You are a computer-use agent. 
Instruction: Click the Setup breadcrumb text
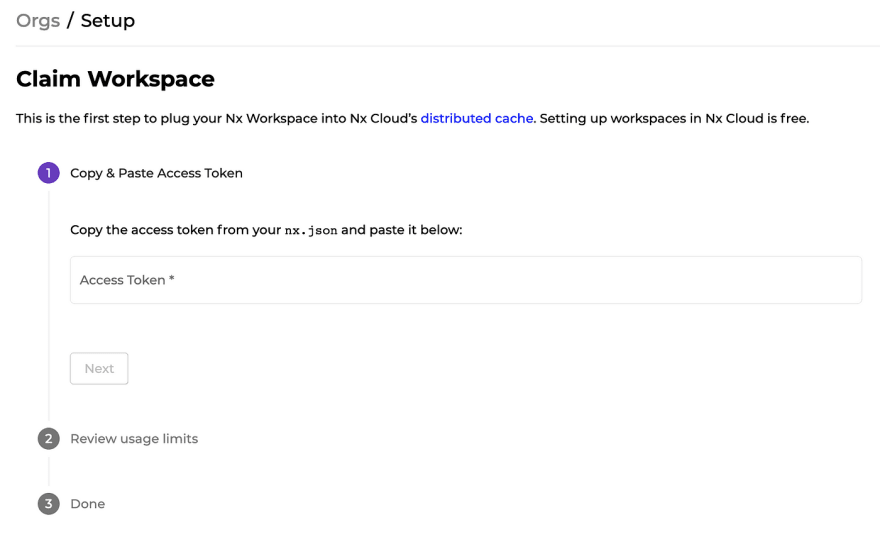[108, 21]
